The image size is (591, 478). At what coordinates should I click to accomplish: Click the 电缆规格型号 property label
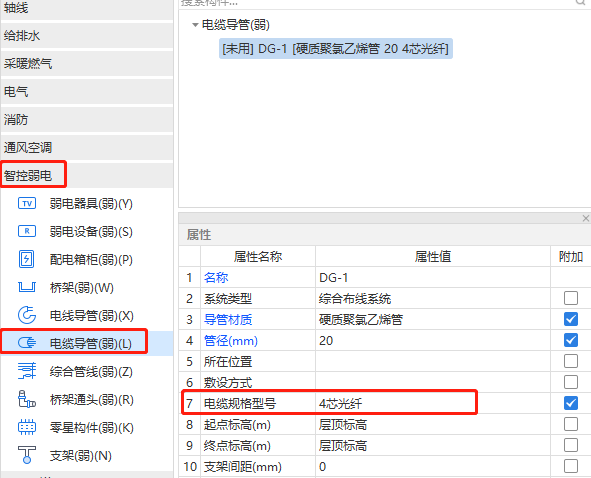coord(240,404)
